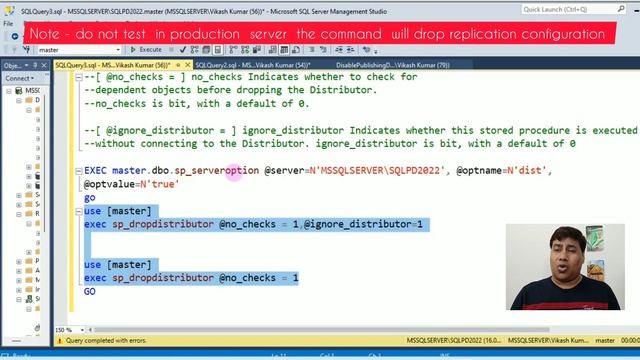Click the warning icon in status bar
Screen dimensions: 640x360
point(59,340)
